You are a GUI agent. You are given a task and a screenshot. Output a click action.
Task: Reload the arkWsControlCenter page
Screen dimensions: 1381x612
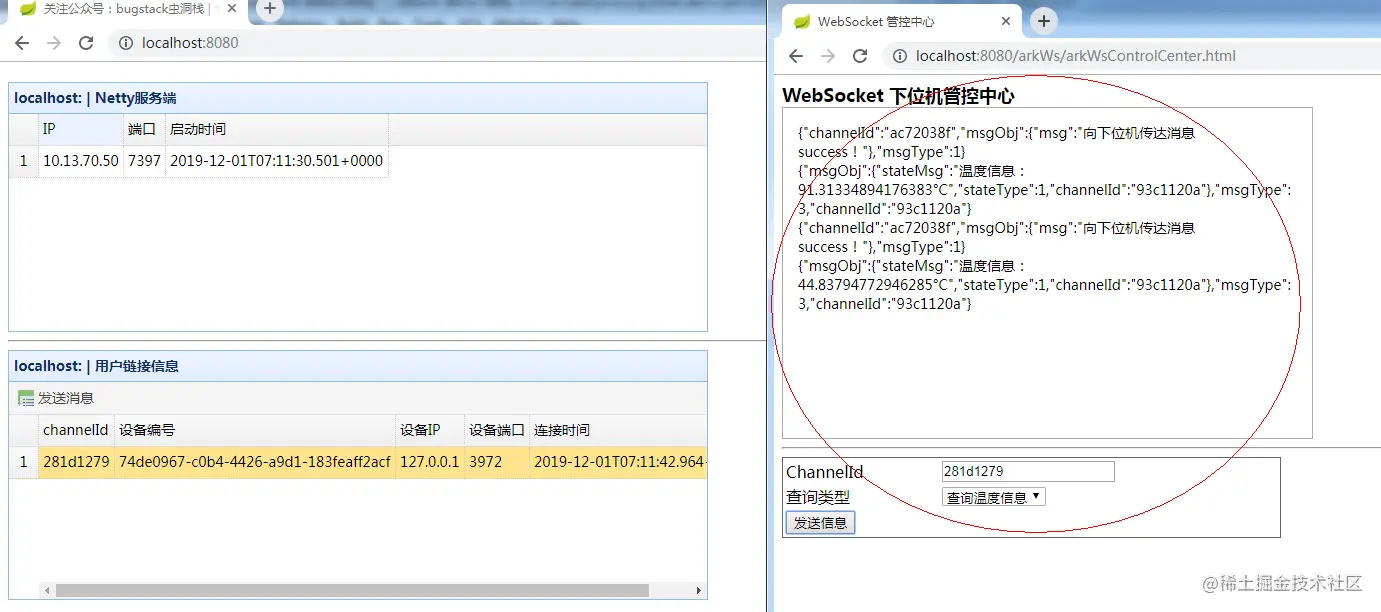click(x=860, y=56)
